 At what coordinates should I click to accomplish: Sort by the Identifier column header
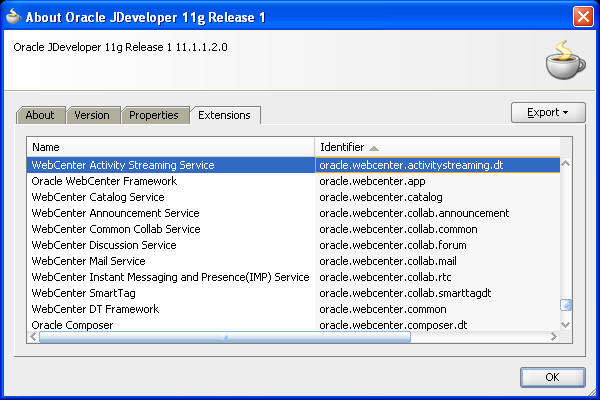click(437, 147)
